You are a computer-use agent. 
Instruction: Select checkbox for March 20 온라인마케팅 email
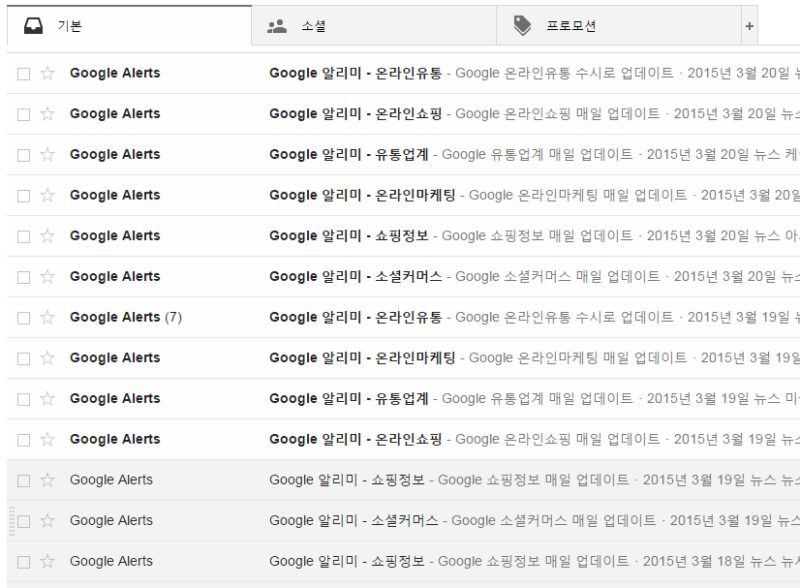24,196
